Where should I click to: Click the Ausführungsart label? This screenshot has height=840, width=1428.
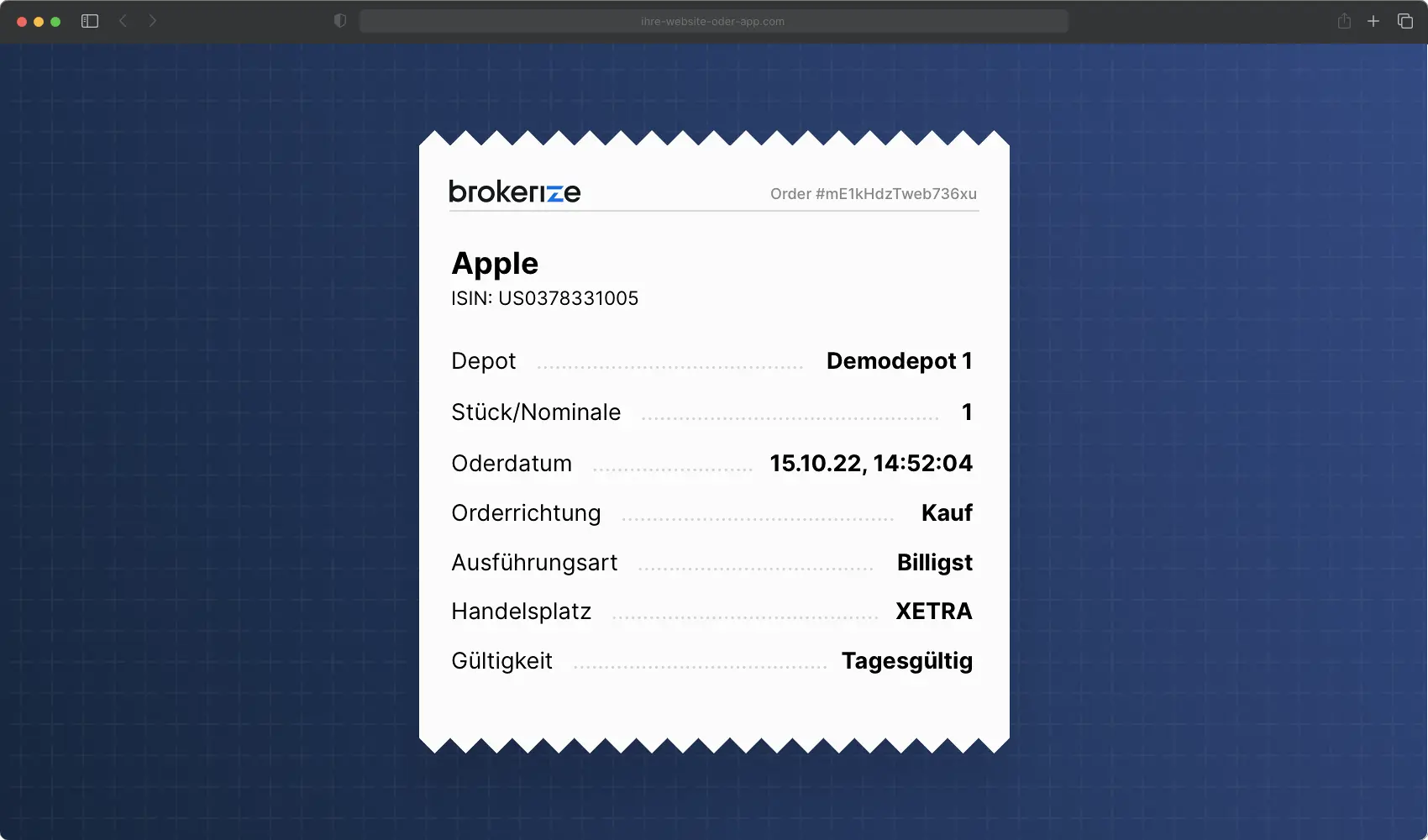point(534,563)
